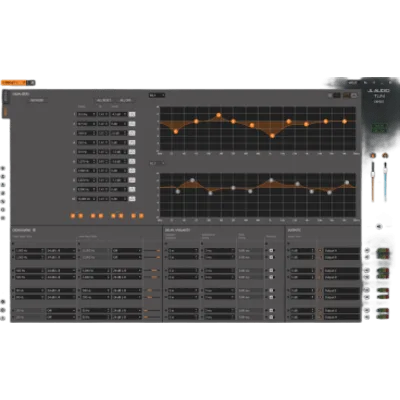Toggle bypass button for EQ band 2
The image size is (400, 400).
(x=132, y=124)
